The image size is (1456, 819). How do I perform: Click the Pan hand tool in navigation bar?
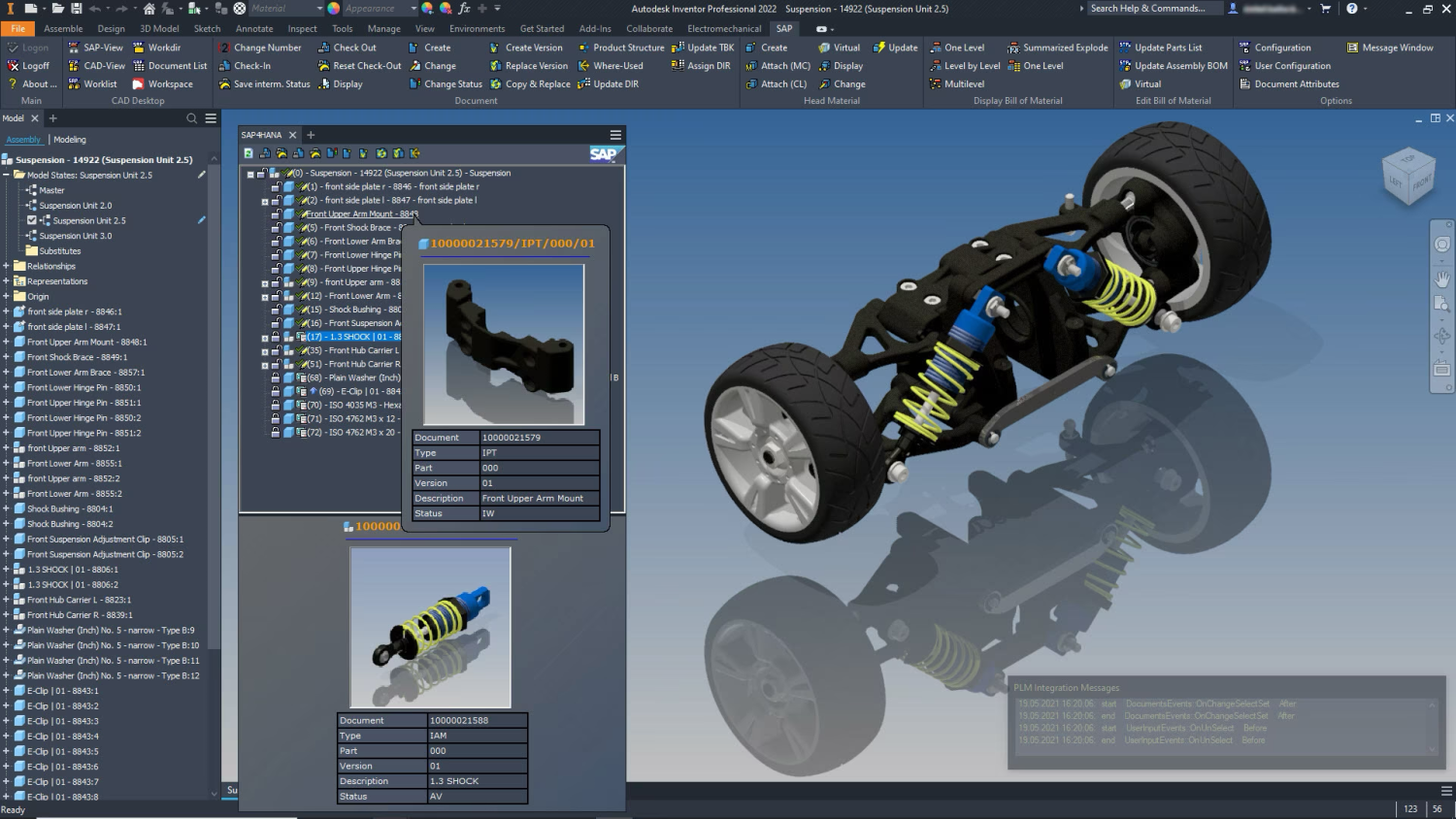coord(1442,278)
